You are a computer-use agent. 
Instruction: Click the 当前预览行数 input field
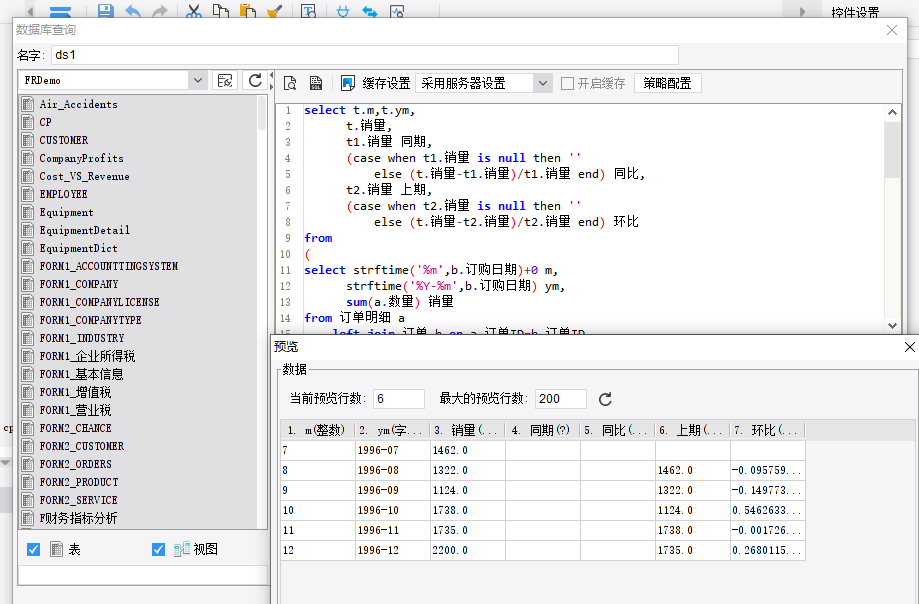[x=399, y=399]
